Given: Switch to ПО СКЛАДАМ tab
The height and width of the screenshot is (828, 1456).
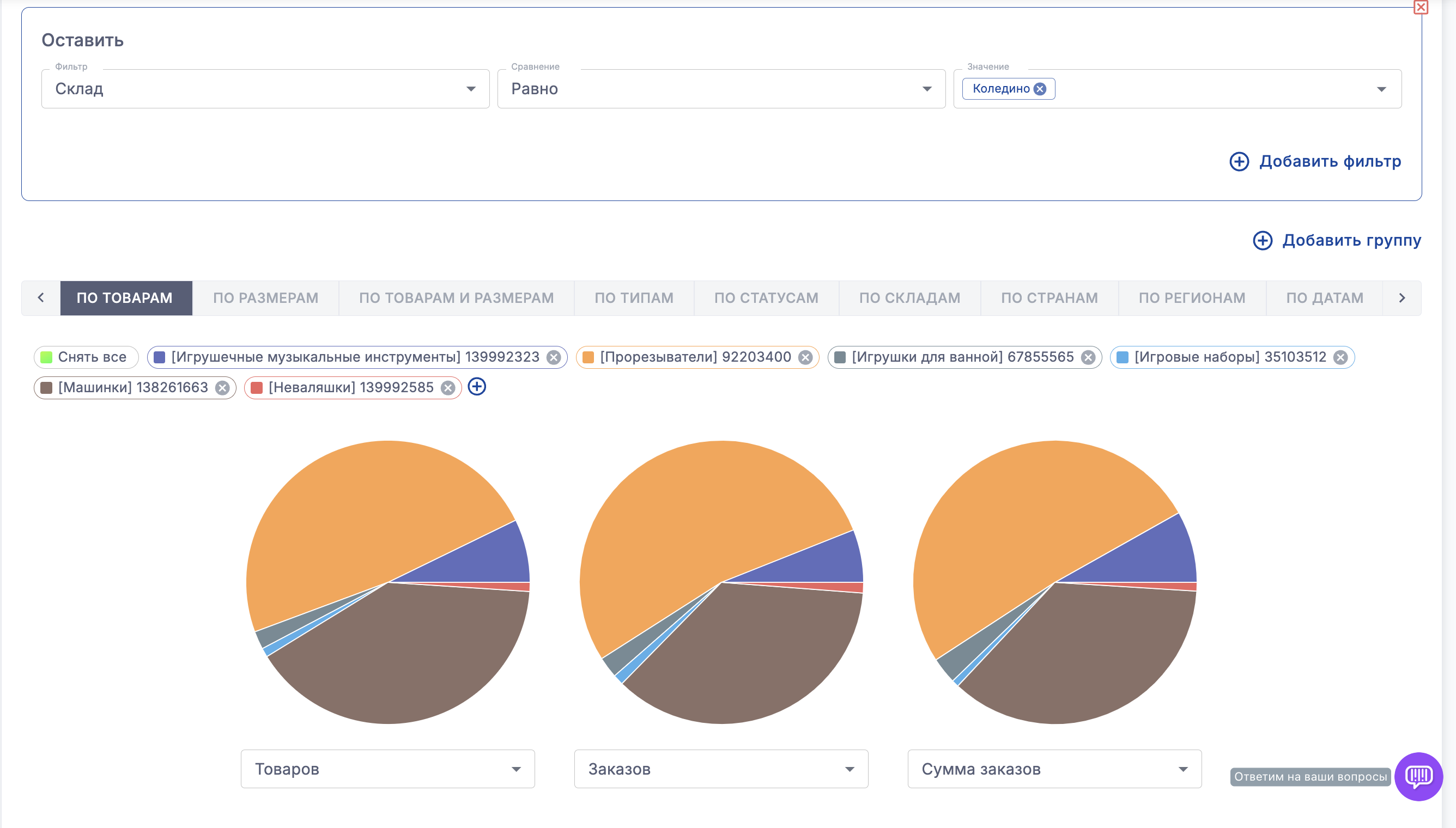Looking at the screenshot, I should point(909,298).
